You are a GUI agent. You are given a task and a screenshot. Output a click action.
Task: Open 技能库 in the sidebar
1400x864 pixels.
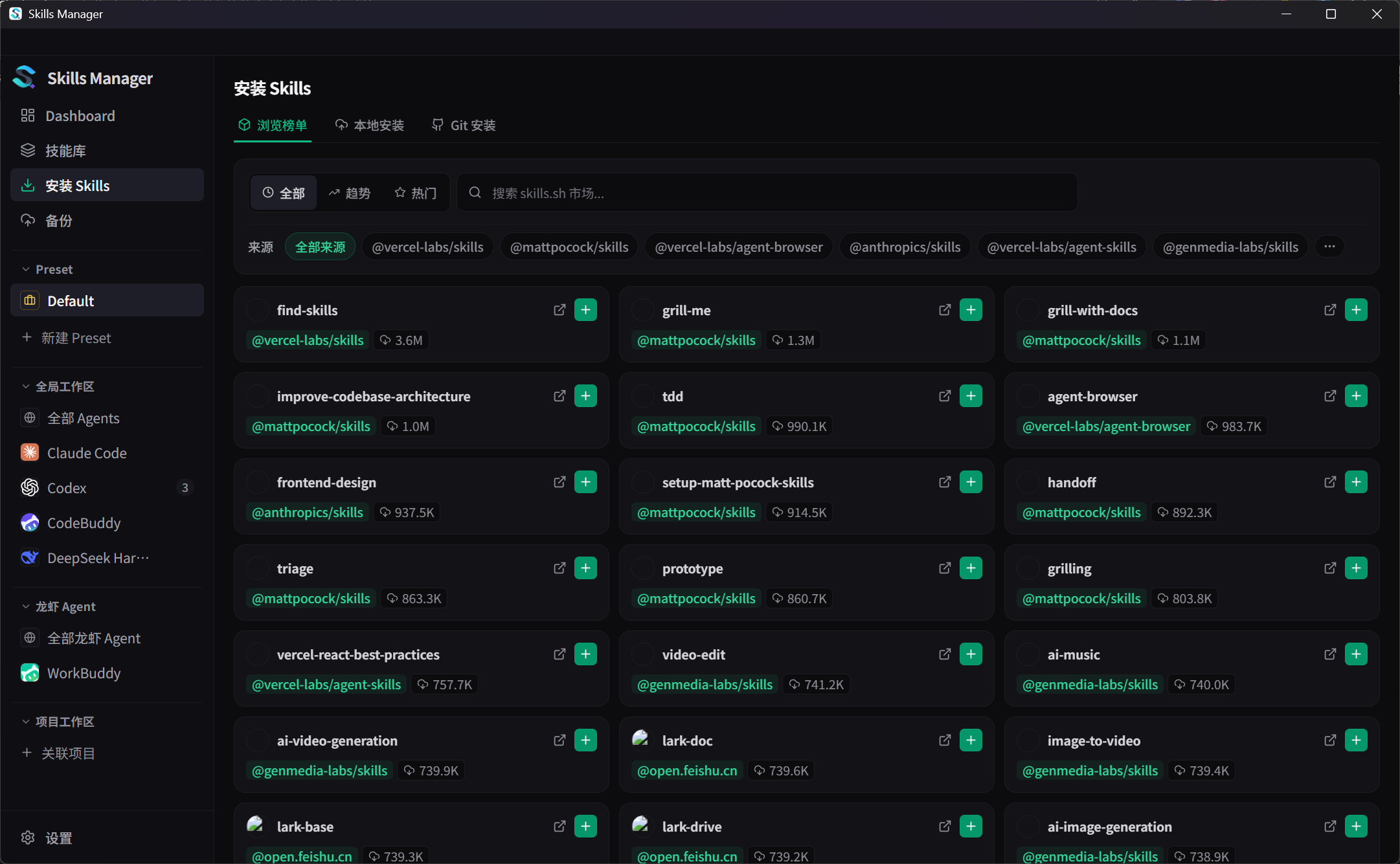(x=107, y=151)
